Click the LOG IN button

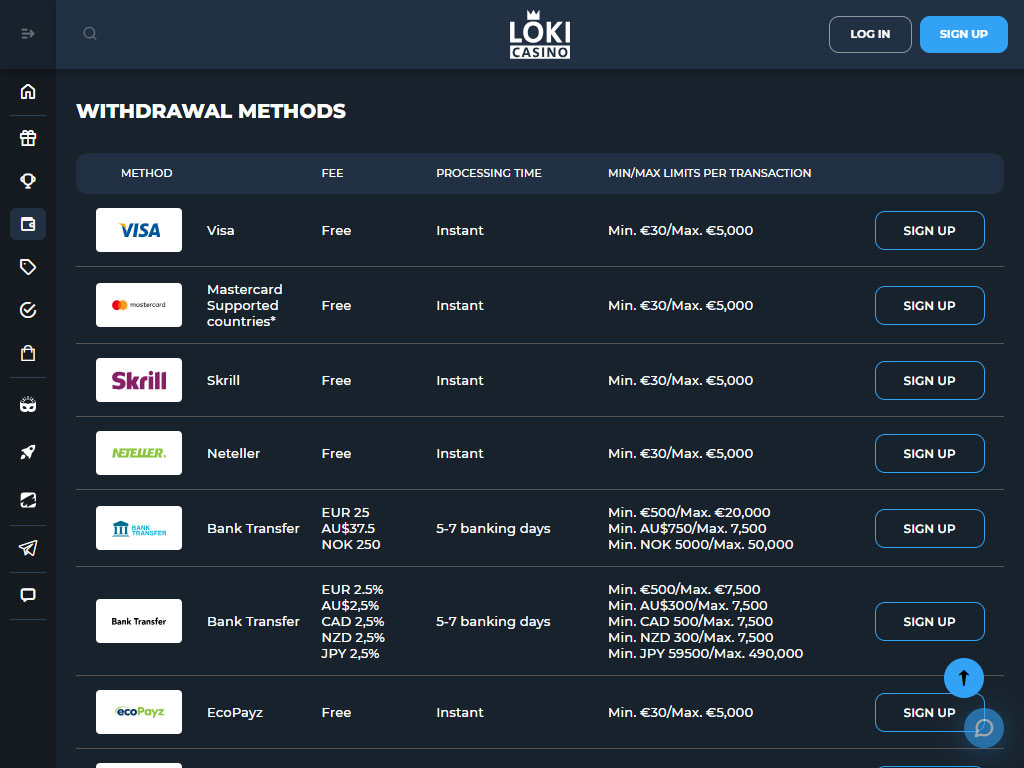[870, 34]
